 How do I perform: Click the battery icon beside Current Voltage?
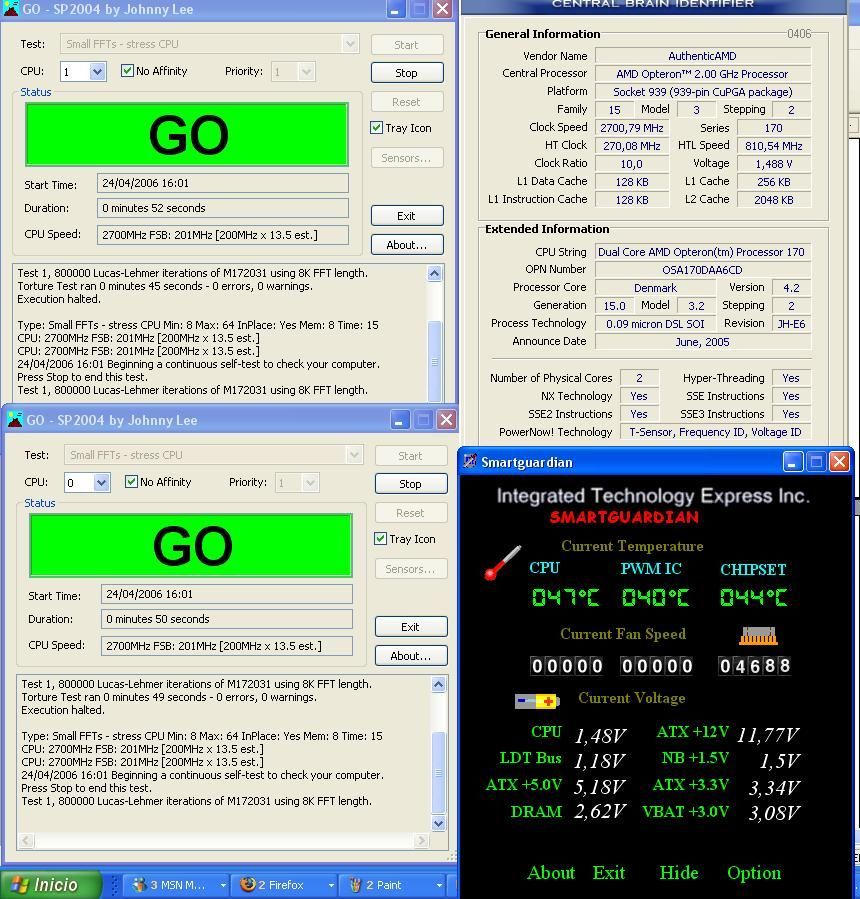tap(537, 701)
